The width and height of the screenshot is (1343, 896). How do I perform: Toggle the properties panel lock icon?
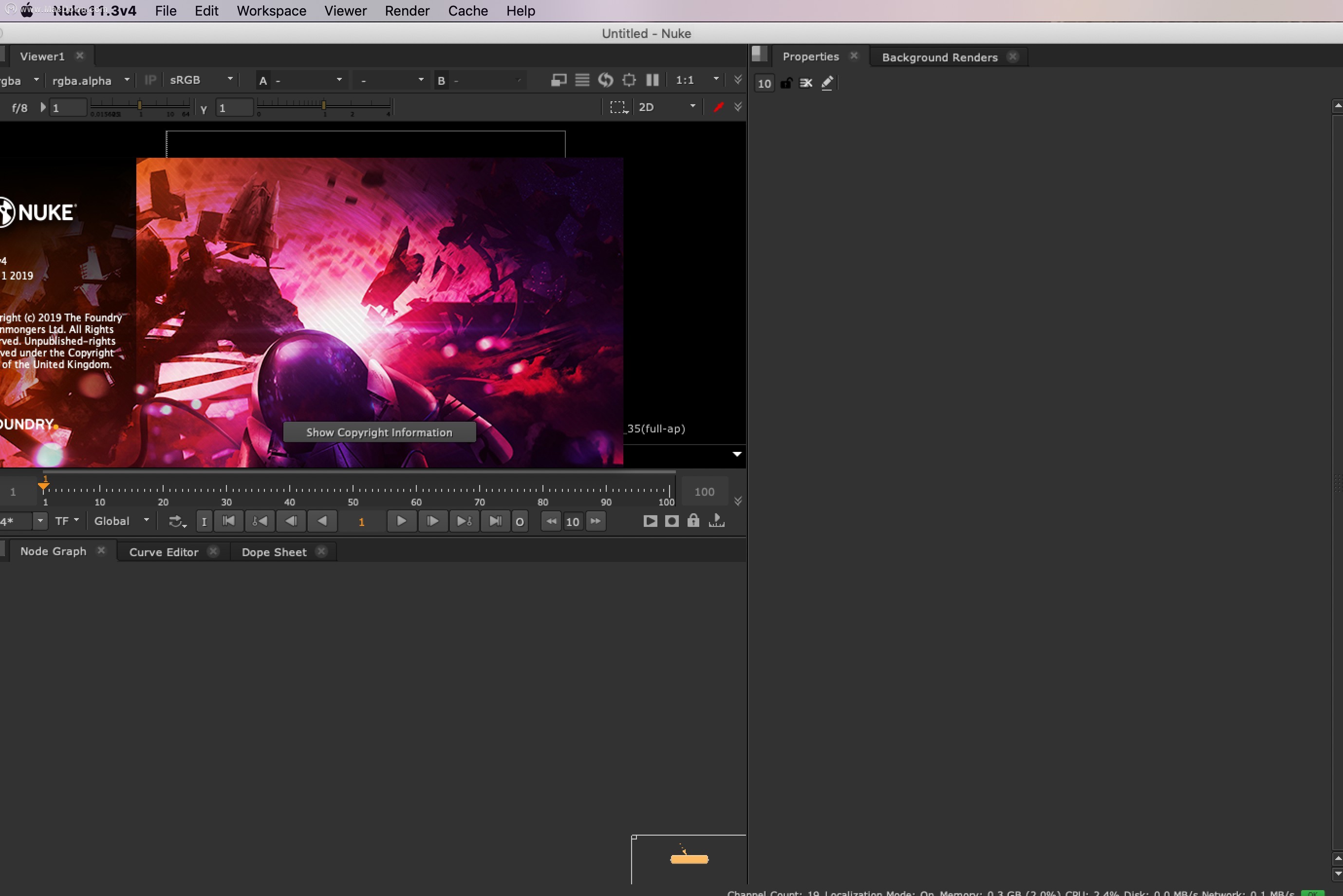786,83
